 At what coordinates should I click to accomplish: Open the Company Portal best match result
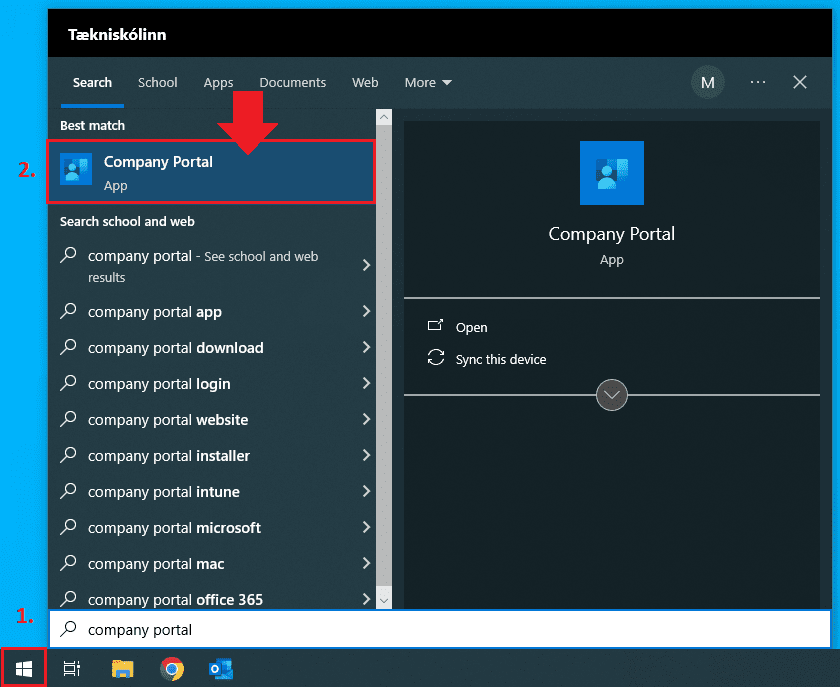(211, 172)
